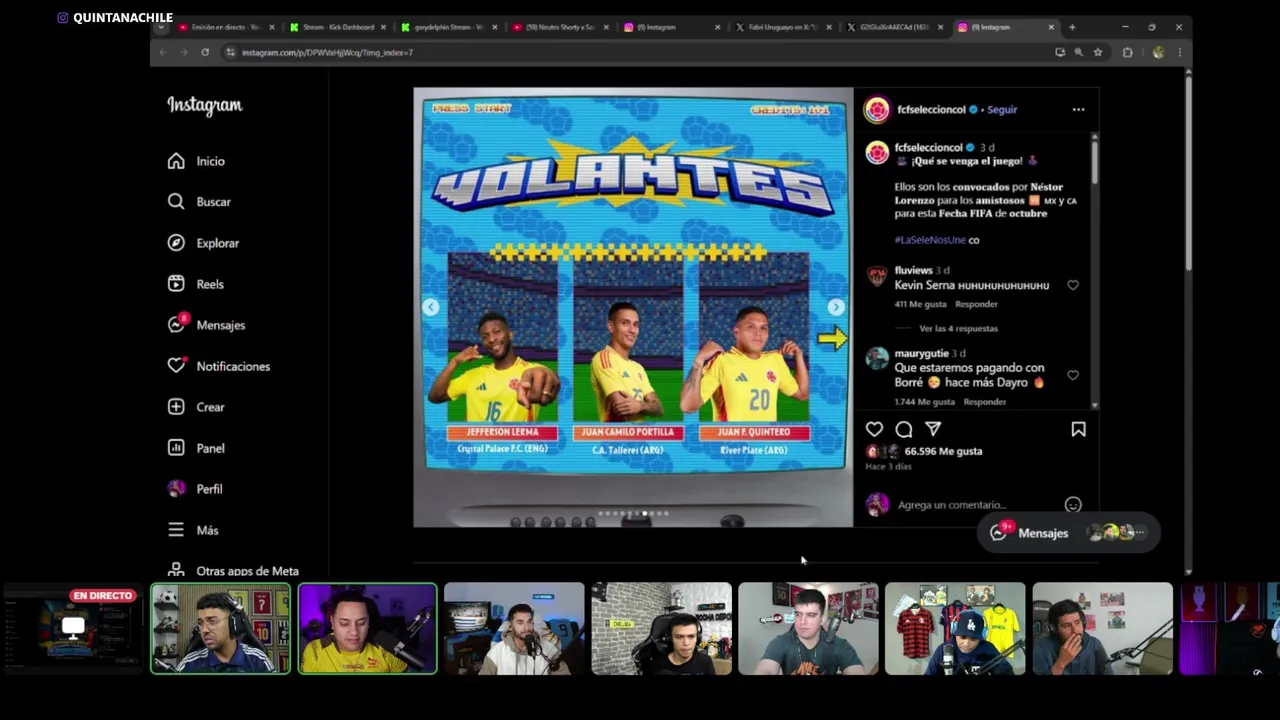Open the browser profile avatar
The height and width of the screenshot is (720, 1280).
(x=1158, y=52)
